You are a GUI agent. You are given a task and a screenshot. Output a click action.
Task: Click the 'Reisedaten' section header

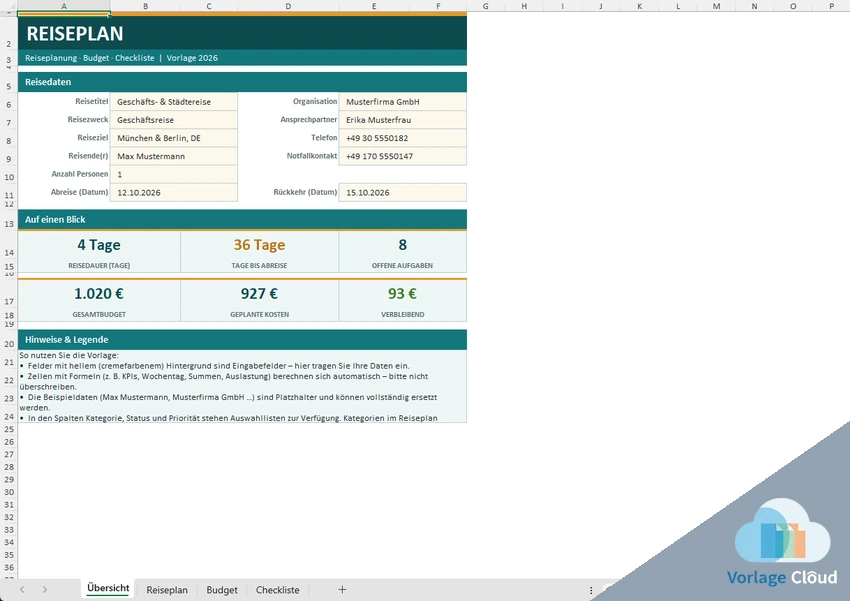[242, 82]
